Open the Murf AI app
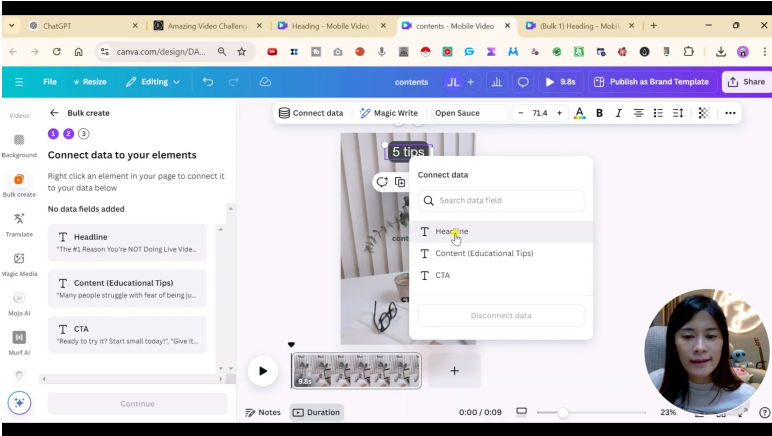This screenshot has height=436, width=772. (18, 340)
